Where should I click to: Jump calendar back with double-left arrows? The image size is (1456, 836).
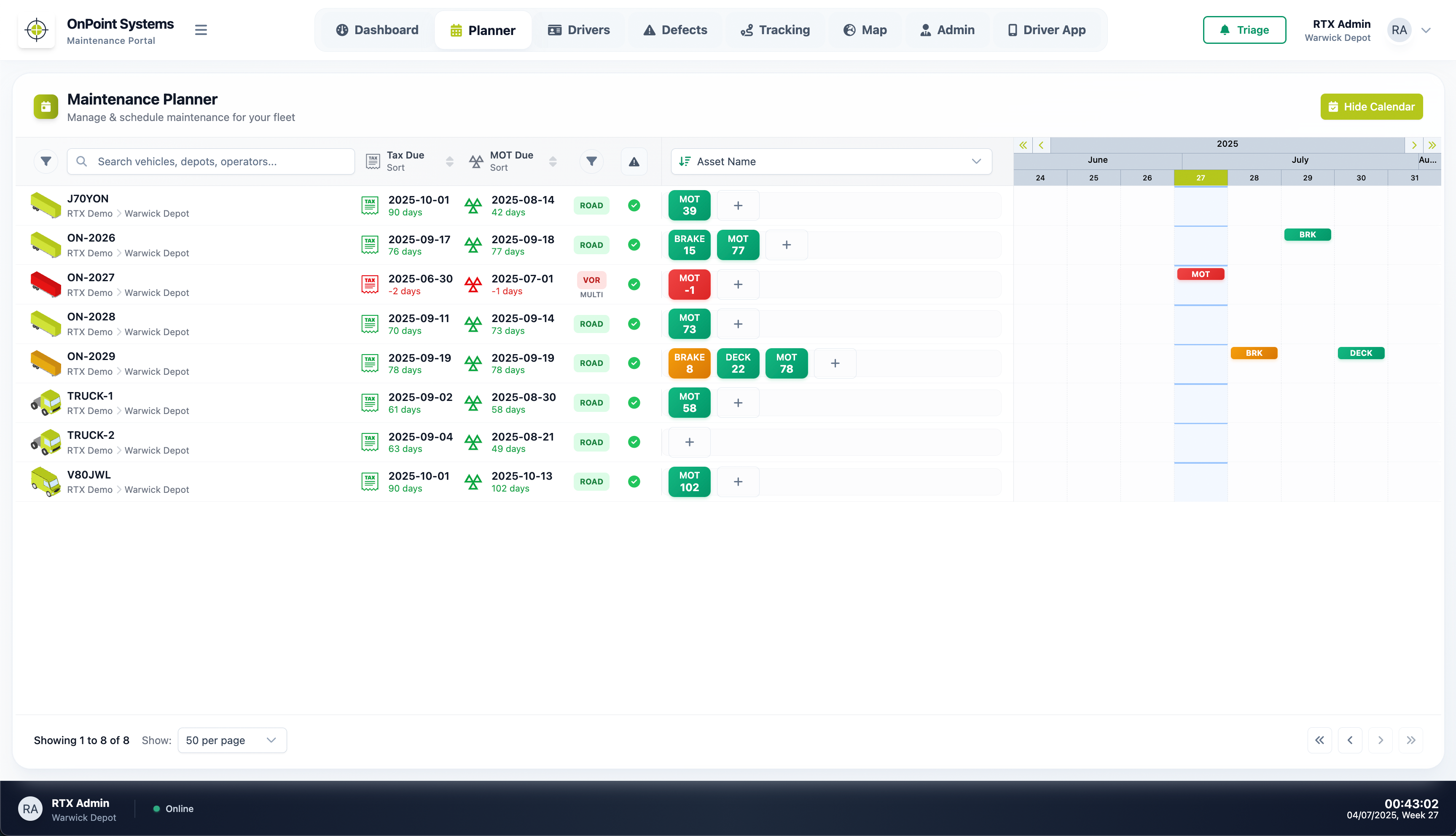(x=1023, y=145)
